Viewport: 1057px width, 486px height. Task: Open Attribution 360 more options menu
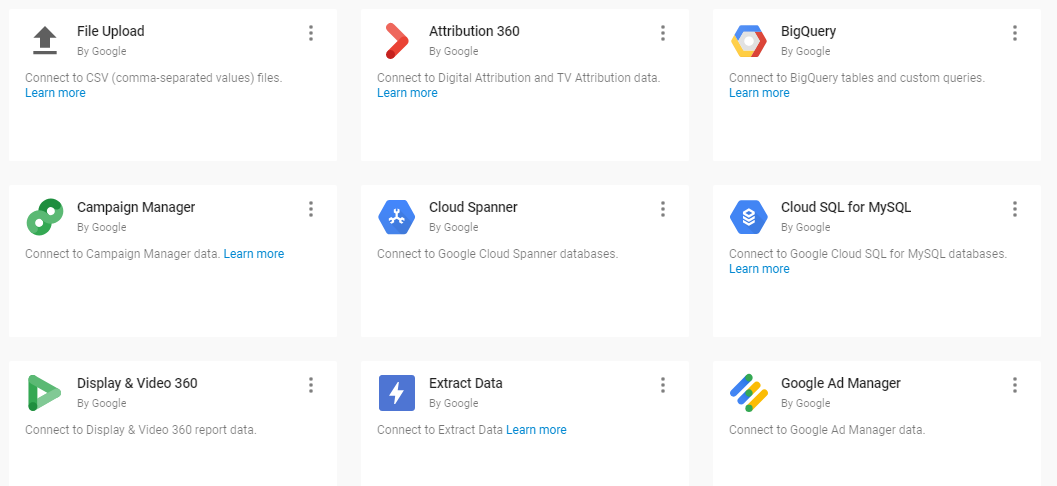click(x=663, y=33)
